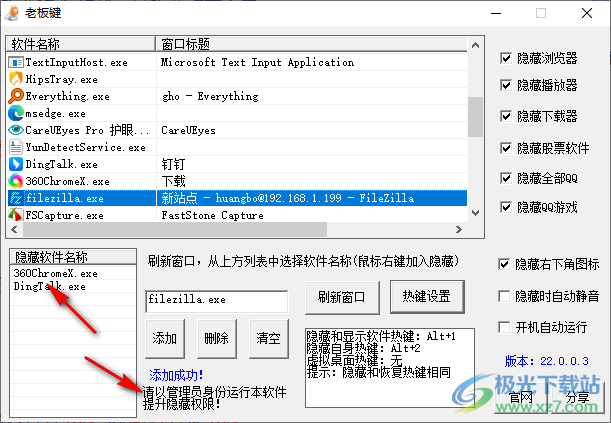Click 'Microsoft Text Input Application' window title

(x=257, y=62)
